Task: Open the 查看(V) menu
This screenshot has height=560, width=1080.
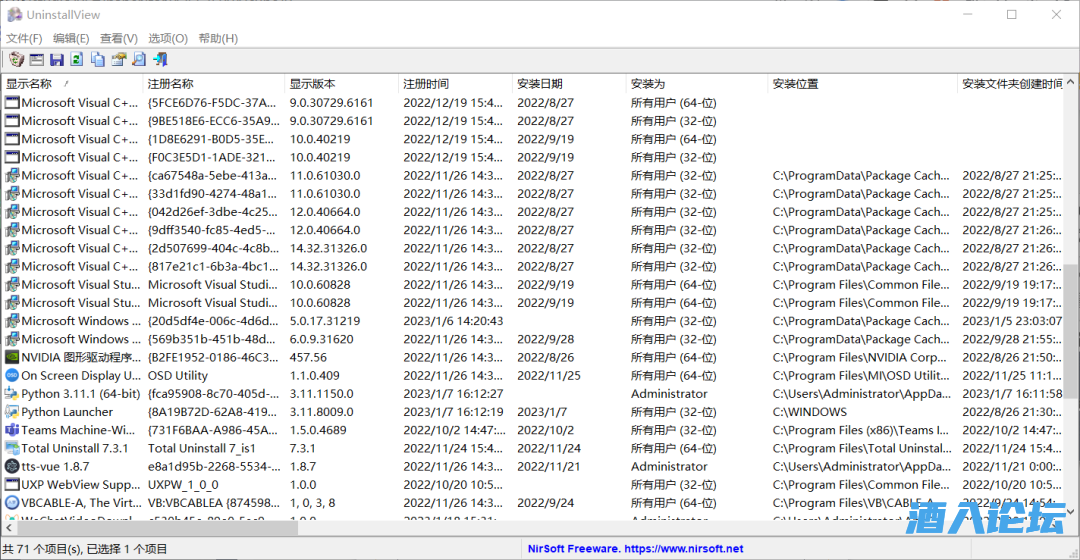Action: 118,38
